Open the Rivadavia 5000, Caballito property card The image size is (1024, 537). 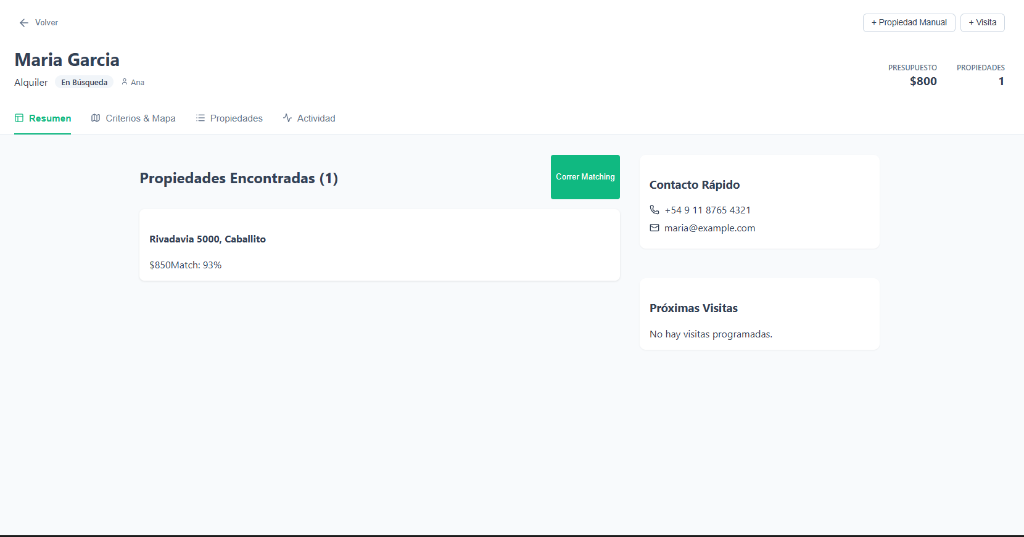(379, 245)
